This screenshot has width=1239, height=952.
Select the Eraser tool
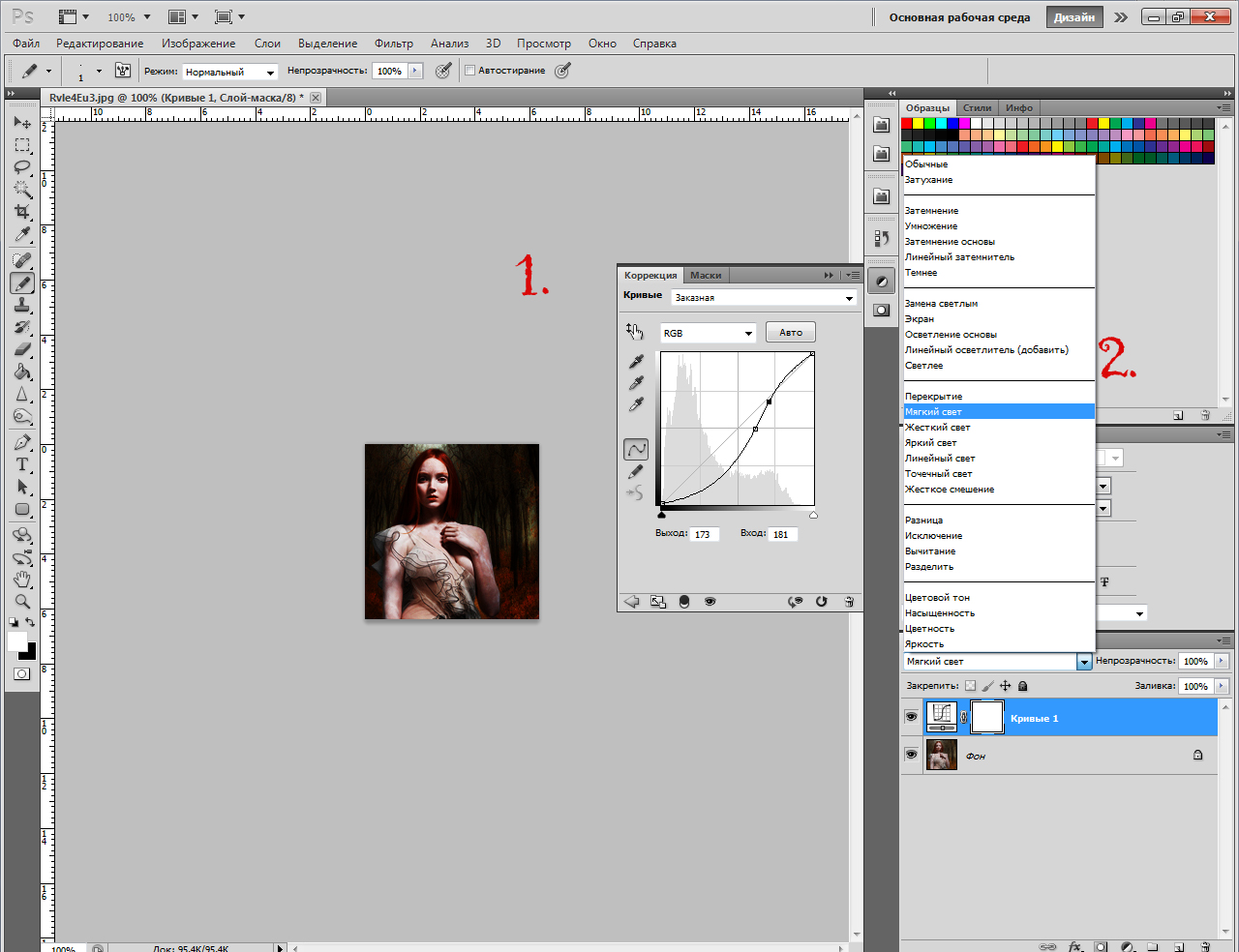[x=22, y=350]
